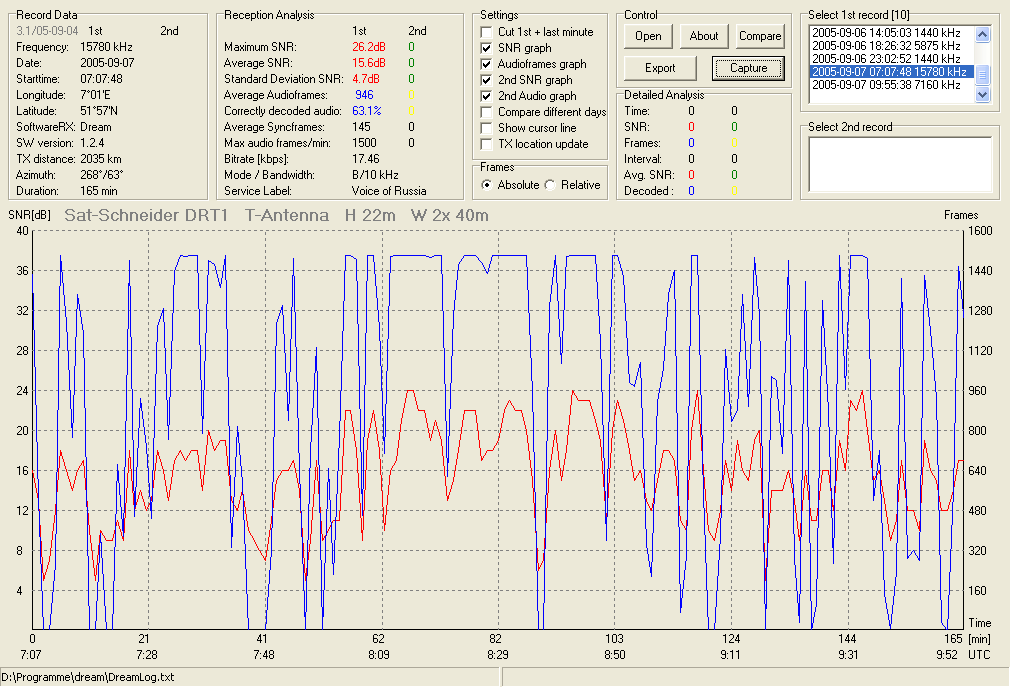Viewport: 1010px width, 687px height.
Task: Select record 2005-09-07 09:55:38 7160 kHz
Action: tap(886, 84)
